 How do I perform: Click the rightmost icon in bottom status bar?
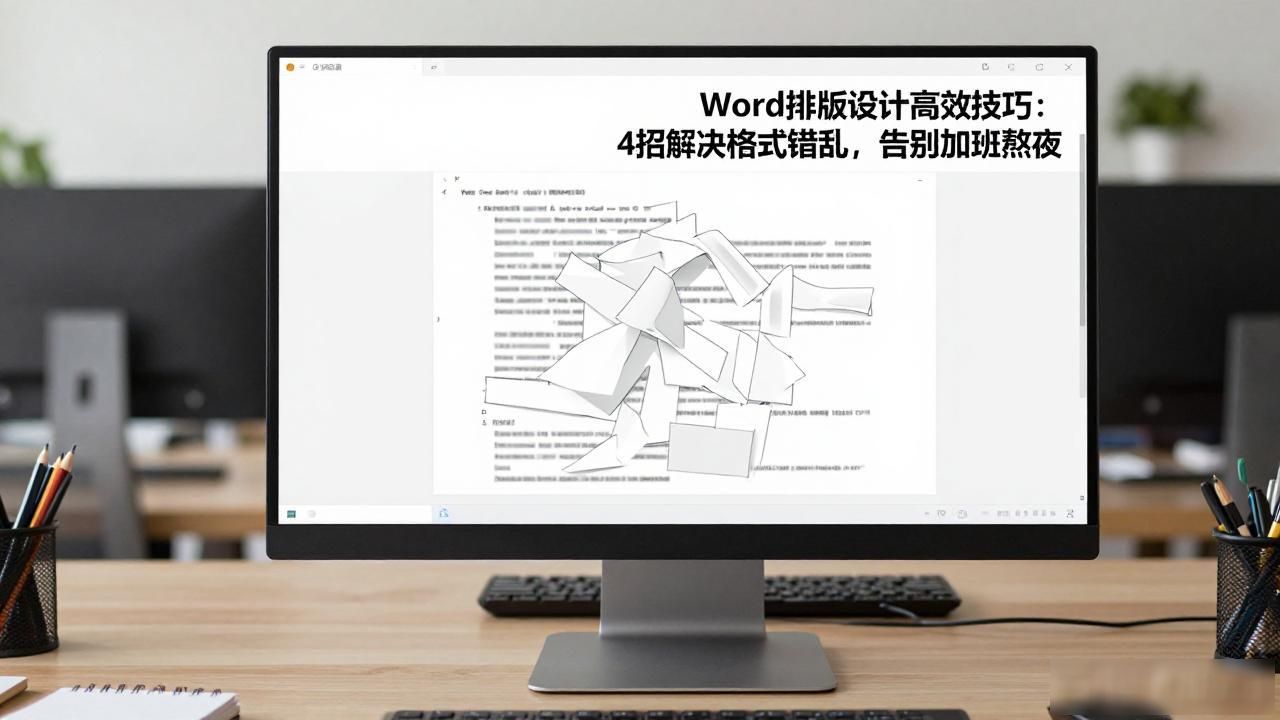pos(1071,514)
